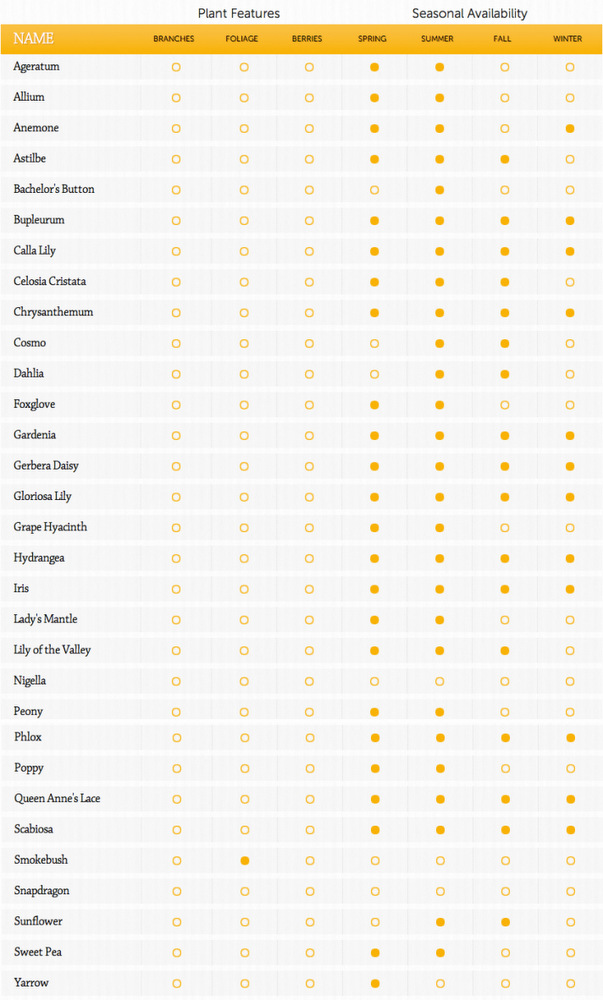This screenshot has height=1000, width=603.
Task: Click Phlox's filled Winter dot
Action: (570, 738)
